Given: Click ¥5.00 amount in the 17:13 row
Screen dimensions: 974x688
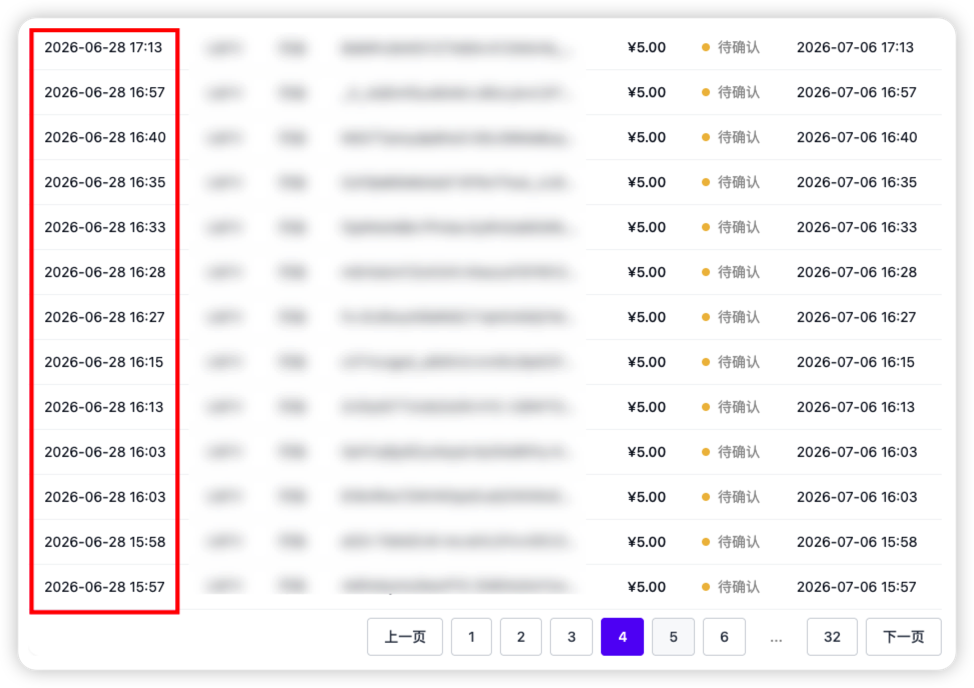Looking at the screenshot, I should (x=647, y=47).
